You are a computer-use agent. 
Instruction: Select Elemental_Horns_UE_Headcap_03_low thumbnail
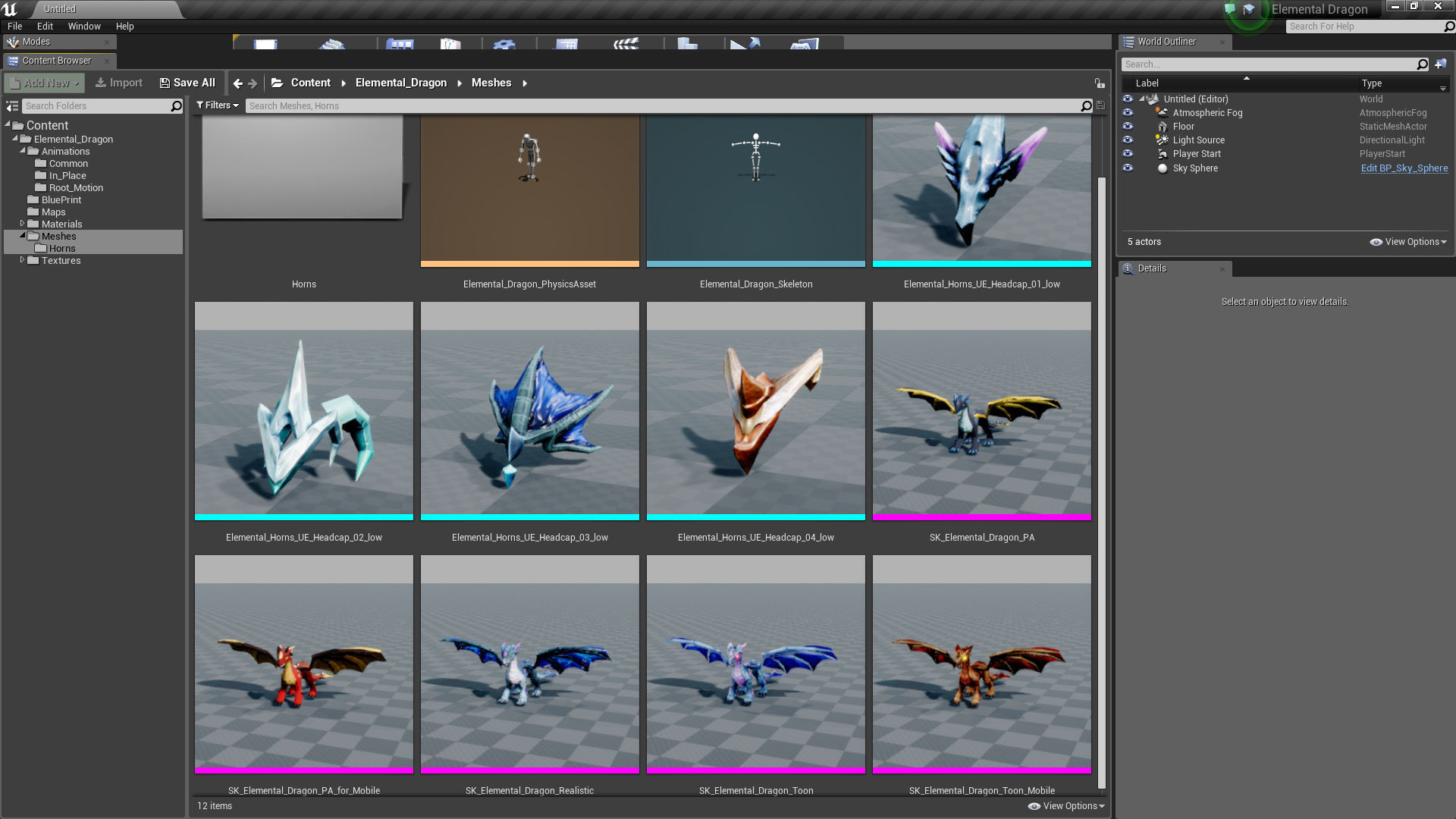tap(530, 411)
